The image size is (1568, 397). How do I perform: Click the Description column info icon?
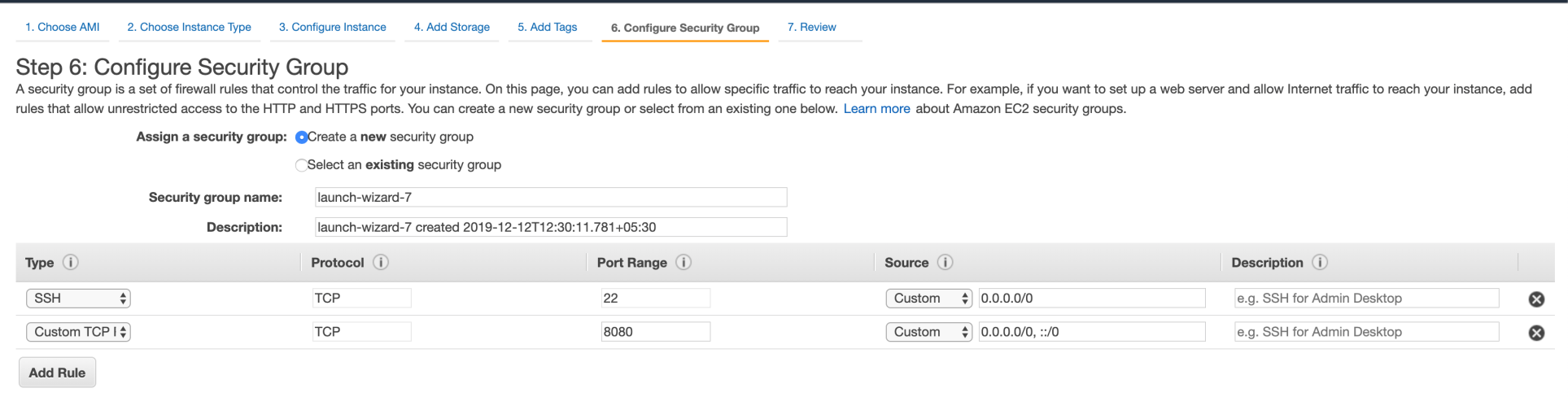1320,262
